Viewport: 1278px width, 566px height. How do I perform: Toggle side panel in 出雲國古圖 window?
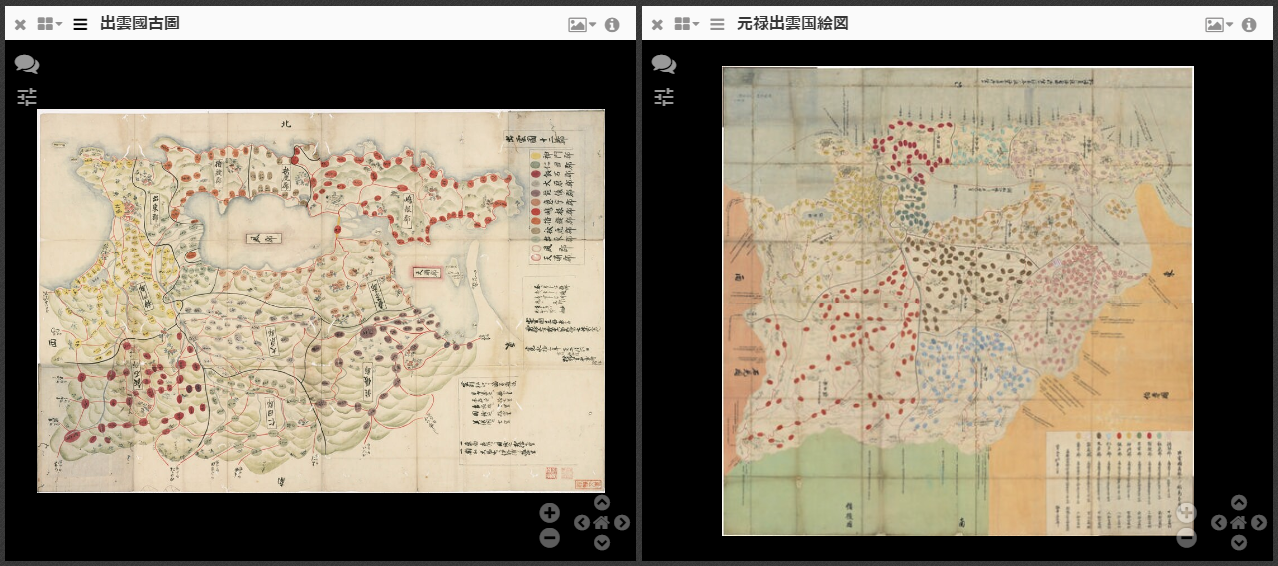tap(80, 24)
